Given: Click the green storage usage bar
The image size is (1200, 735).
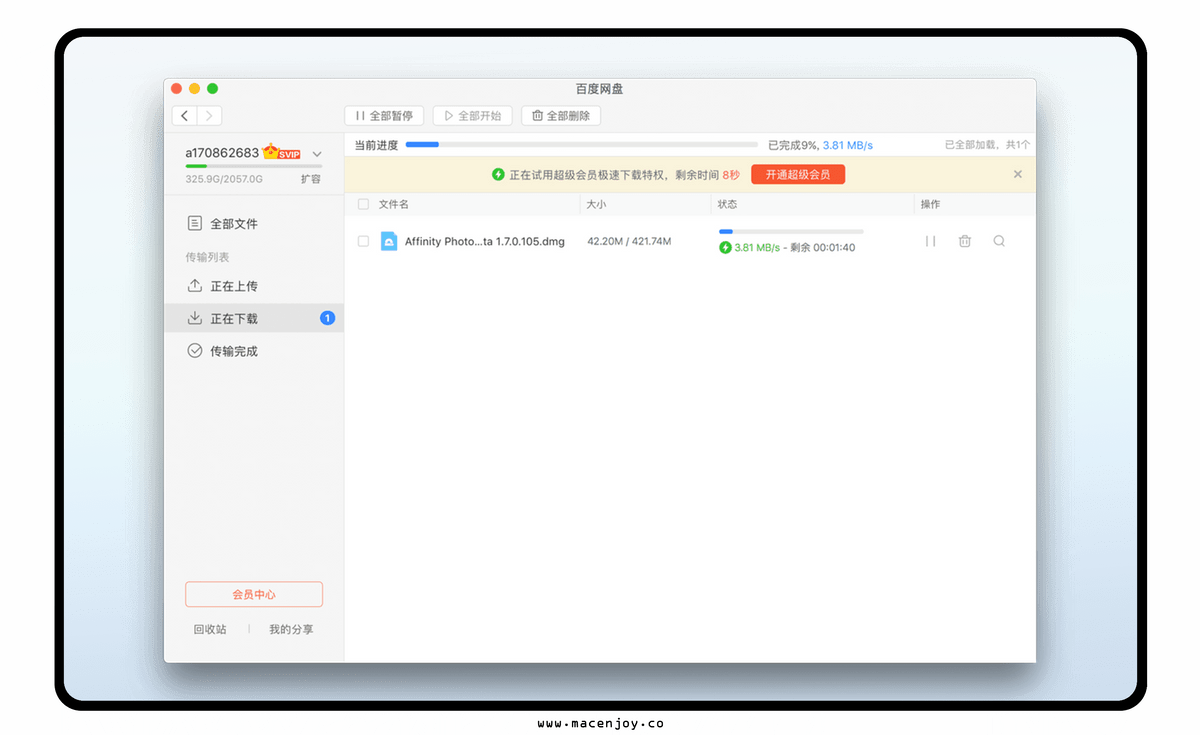Looking at the screenshot, I should (x=254, y=166).
